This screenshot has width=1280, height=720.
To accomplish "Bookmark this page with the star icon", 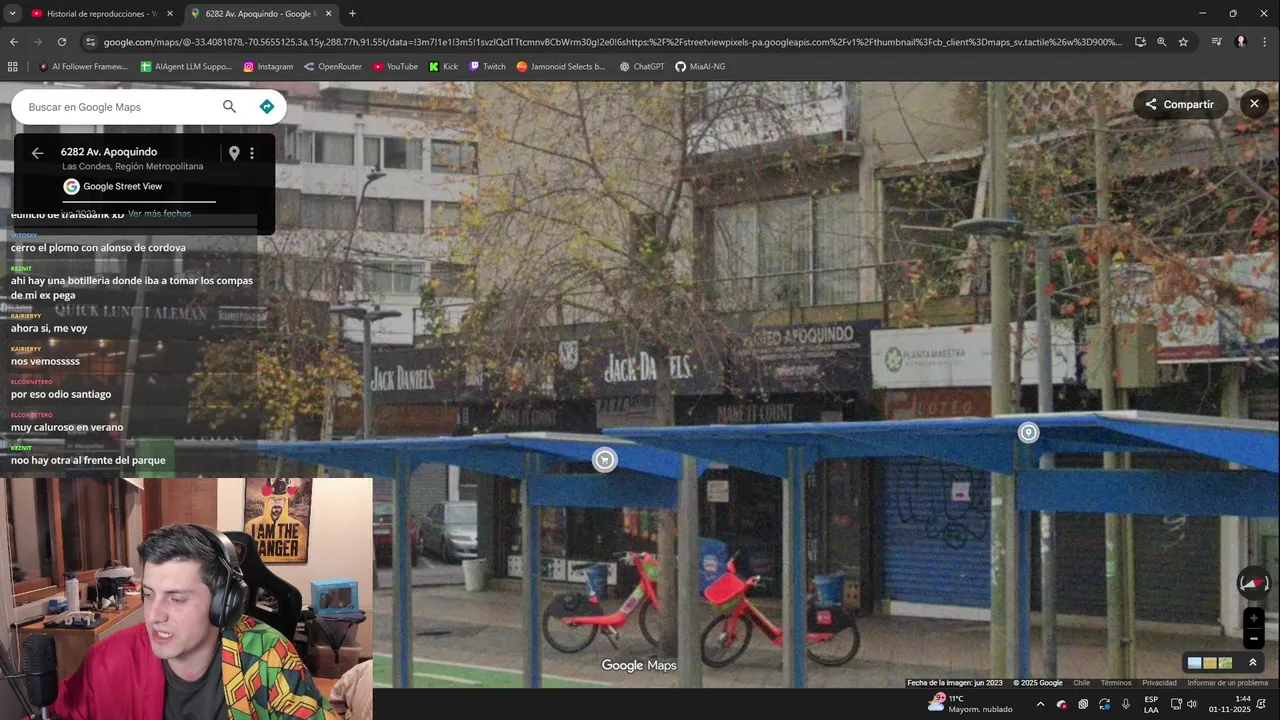I will tap(1183, 42).
